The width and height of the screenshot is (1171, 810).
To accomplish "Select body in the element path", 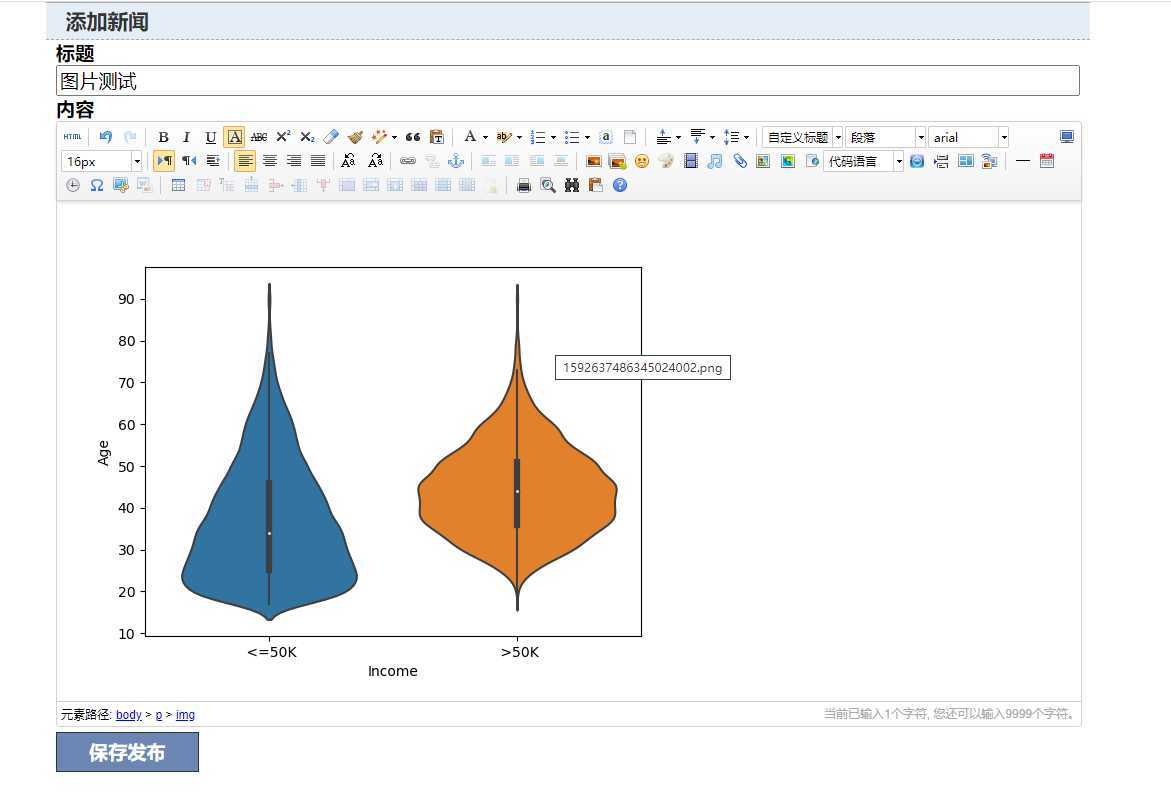I will [x=128, y=714].
